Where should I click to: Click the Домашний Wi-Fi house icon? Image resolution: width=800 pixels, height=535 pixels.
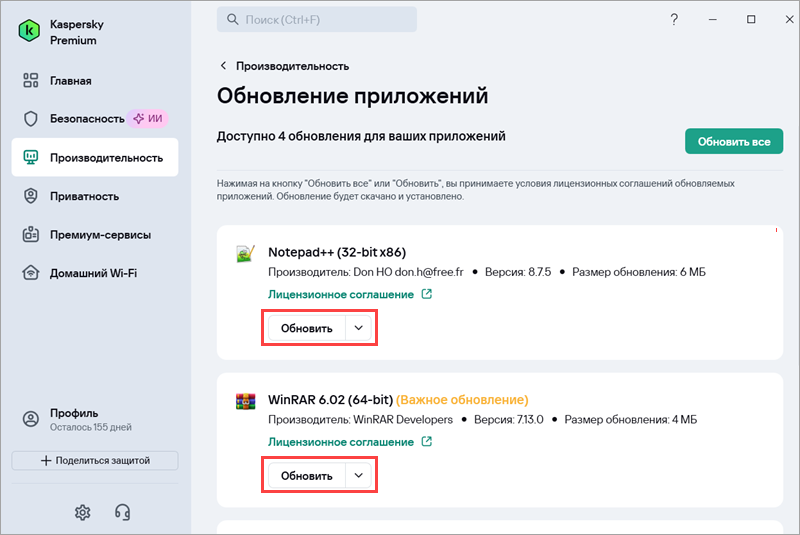pos(31,273)
